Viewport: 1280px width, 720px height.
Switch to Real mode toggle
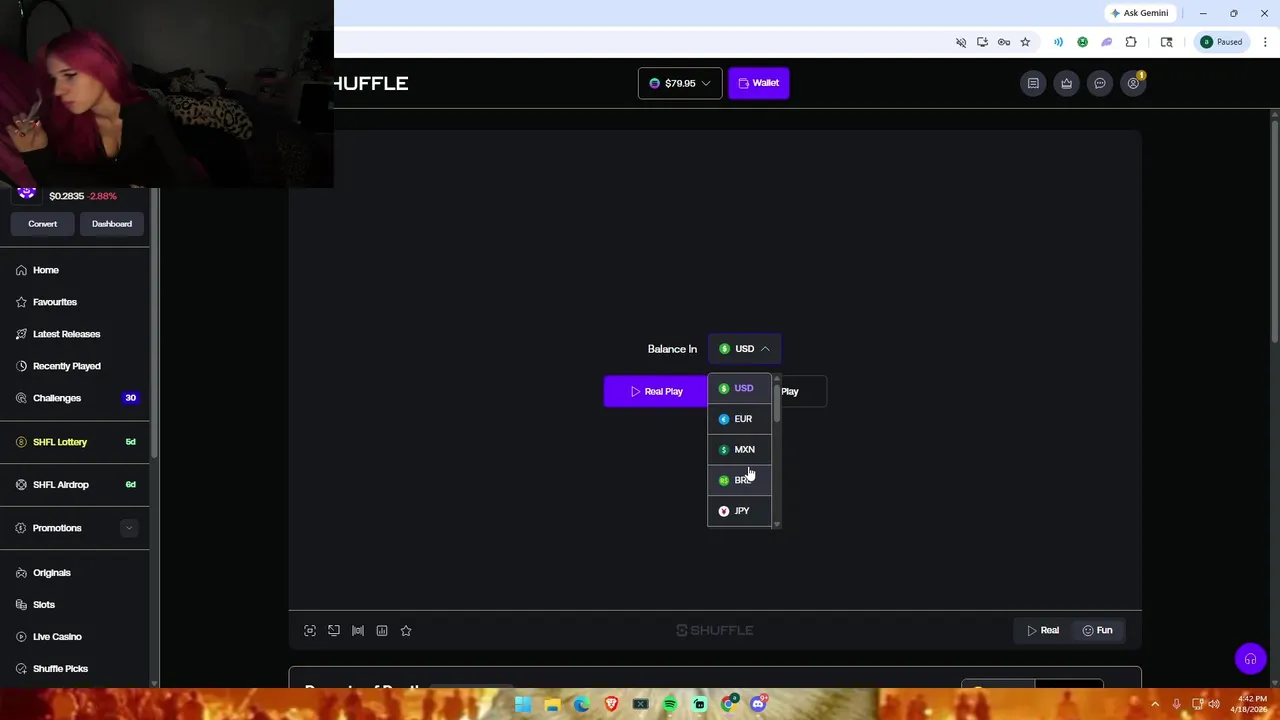[x=1043, y=630]
